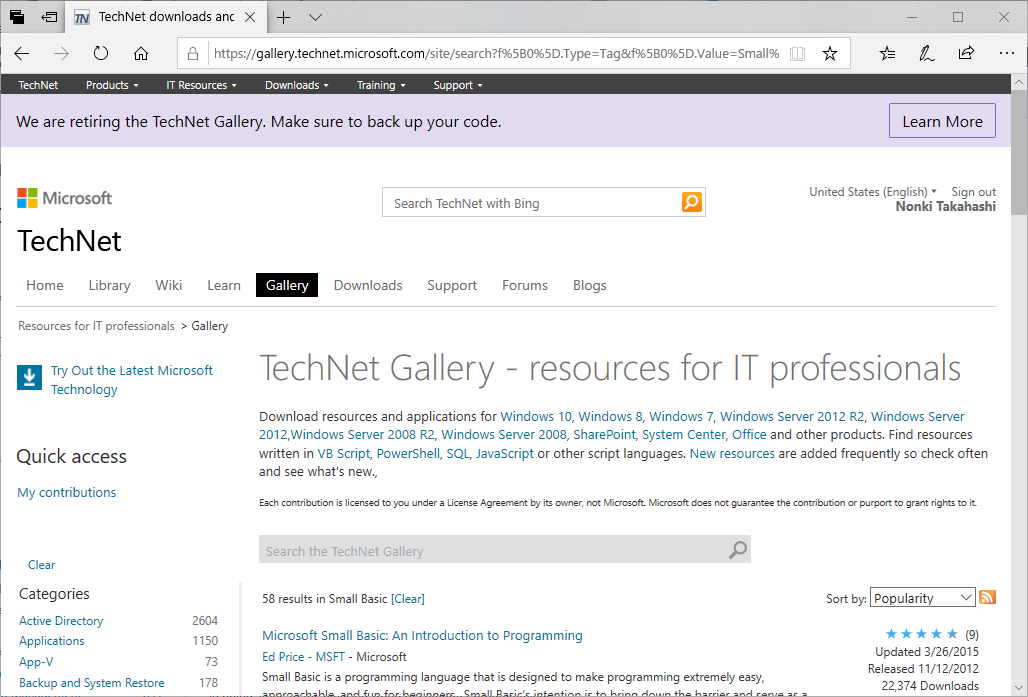Click the RSS feed icon beside Sort by
Screen dimensions: 1028x697
pos(987,596)
